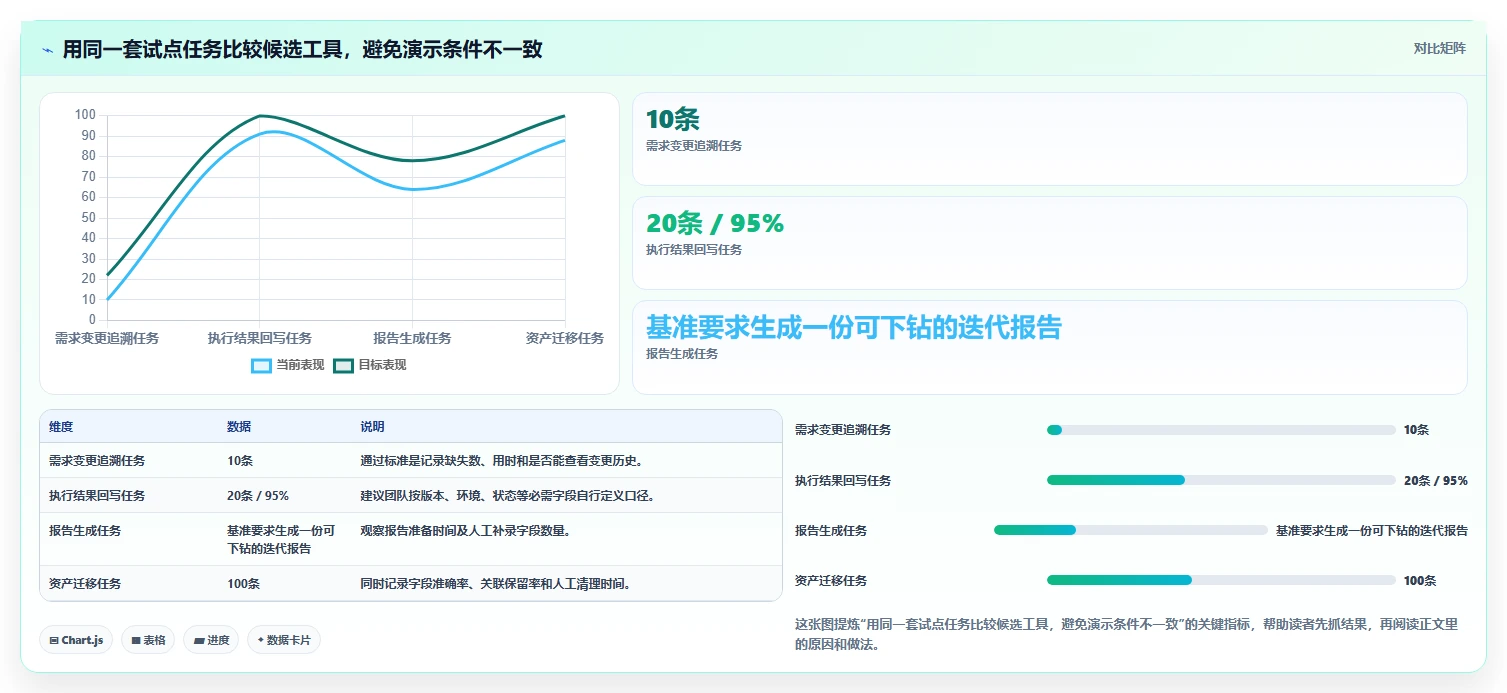Click the 资产迁移任务 chart axis label
Screen dimensions: 1507x693
[565, 338]
